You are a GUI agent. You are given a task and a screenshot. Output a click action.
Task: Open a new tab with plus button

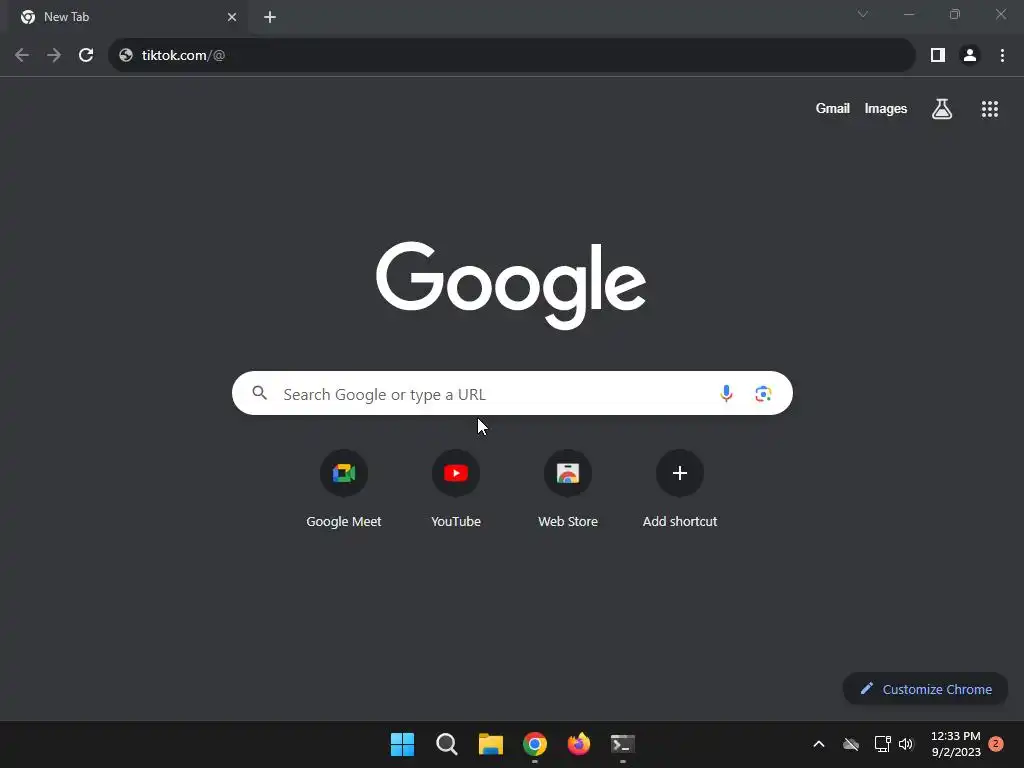point(270,17)
